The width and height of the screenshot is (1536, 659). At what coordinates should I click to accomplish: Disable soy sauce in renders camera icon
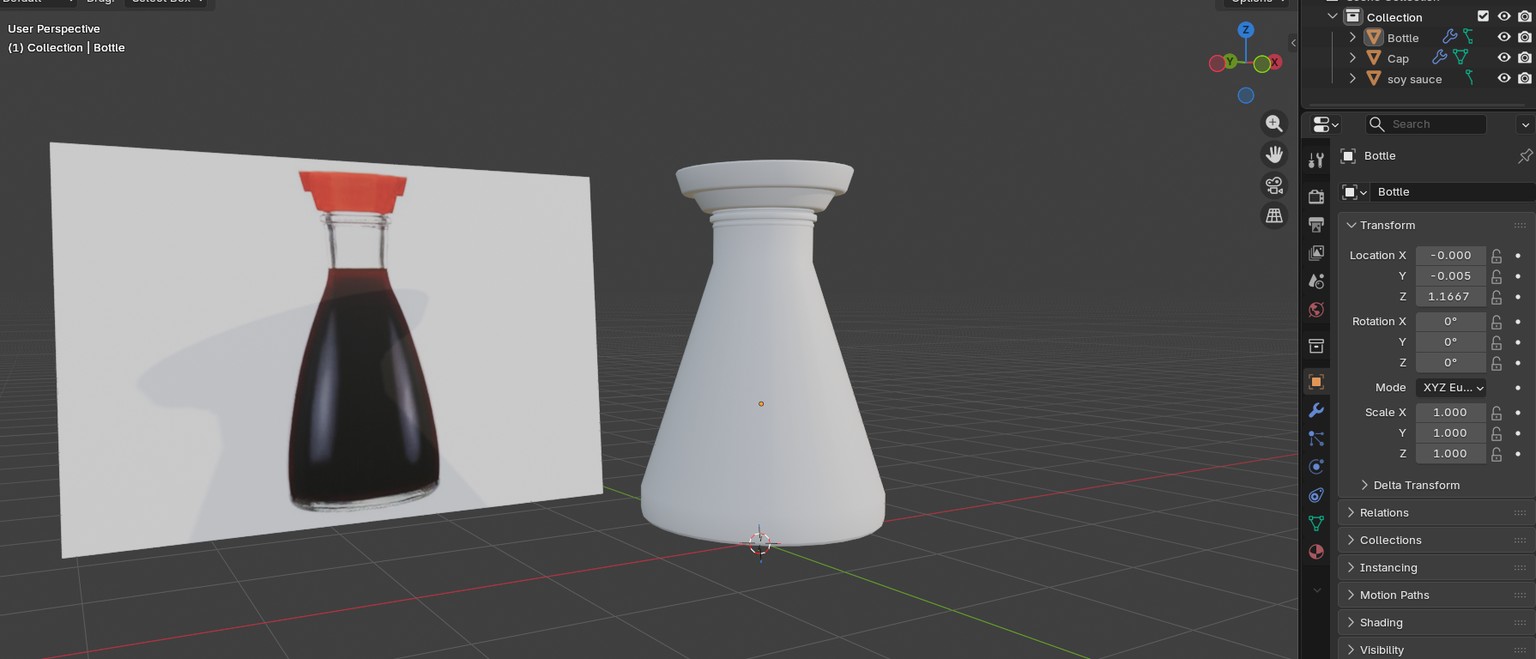1525,78
